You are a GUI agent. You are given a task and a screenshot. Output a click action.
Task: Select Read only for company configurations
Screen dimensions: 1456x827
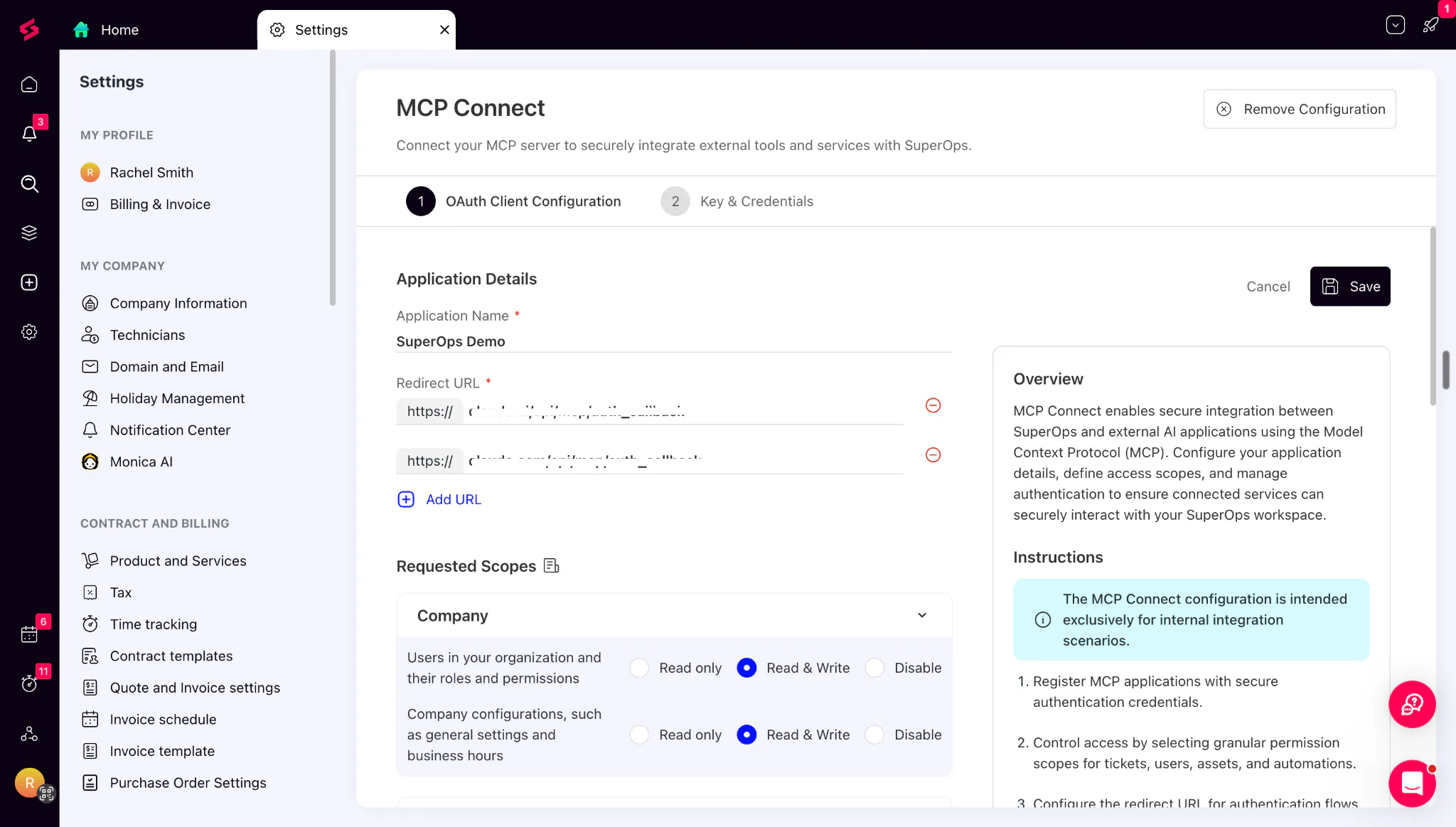639,735
